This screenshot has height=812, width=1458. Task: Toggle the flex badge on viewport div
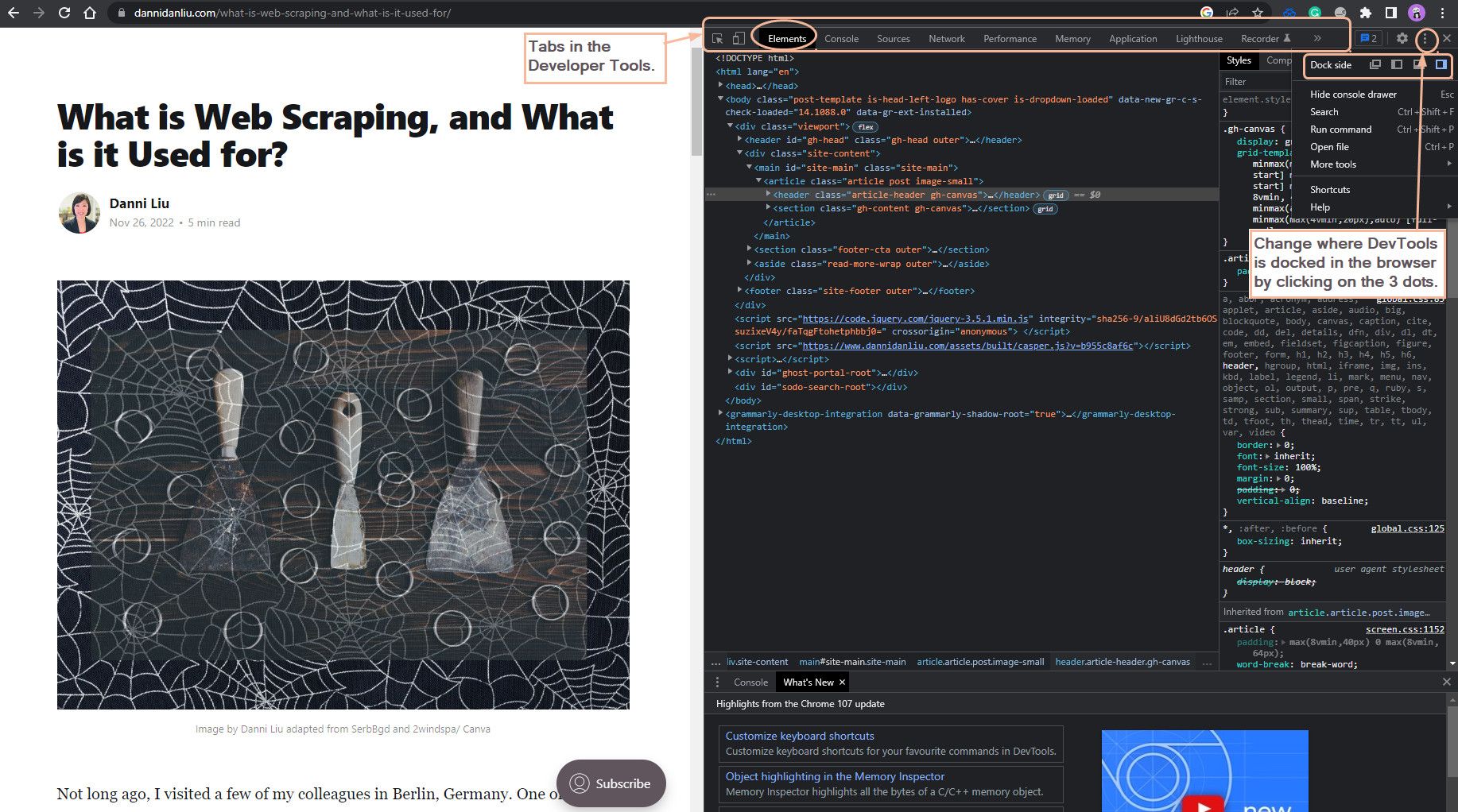(x=866, y=127)
